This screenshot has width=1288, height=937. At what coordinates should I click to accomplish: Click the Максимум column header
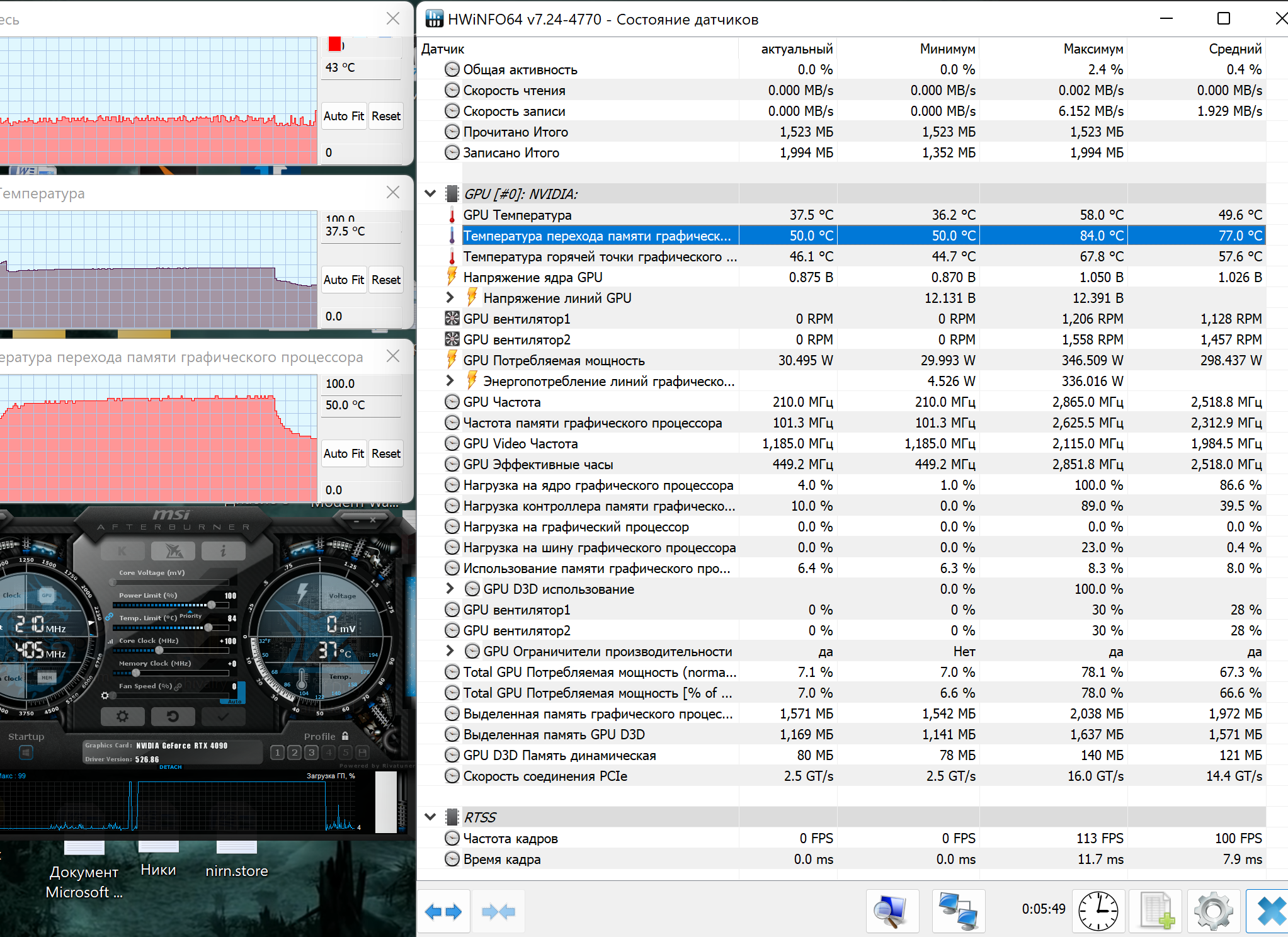tap(1093, 48)
